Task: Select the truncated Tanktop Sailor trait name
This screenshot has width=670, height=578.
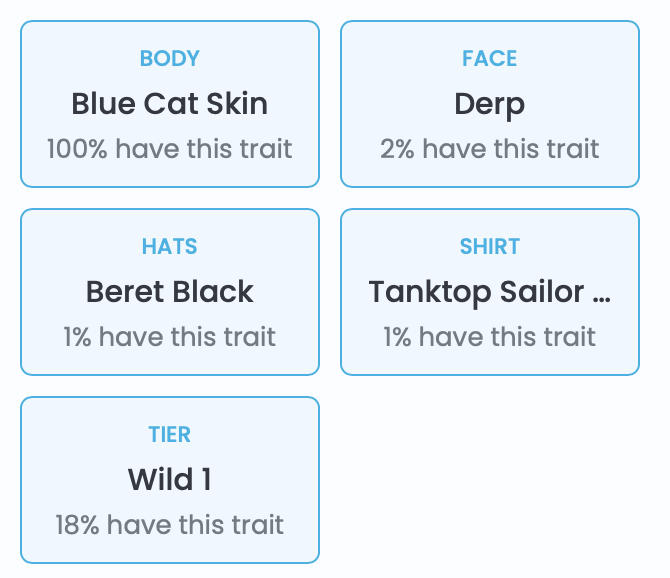Action: (x=490, y=291)
